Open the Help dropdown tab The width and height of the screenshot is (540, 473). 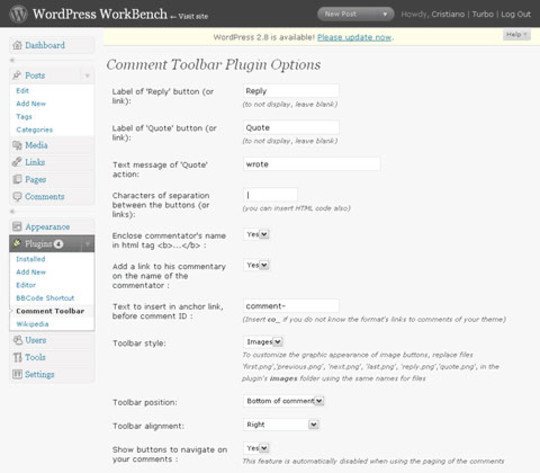[x=517, y=35]
